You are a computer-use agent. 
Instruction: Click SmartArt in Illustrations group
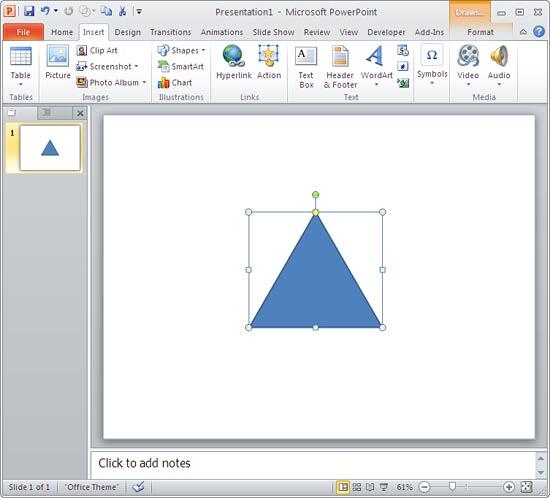181,66
